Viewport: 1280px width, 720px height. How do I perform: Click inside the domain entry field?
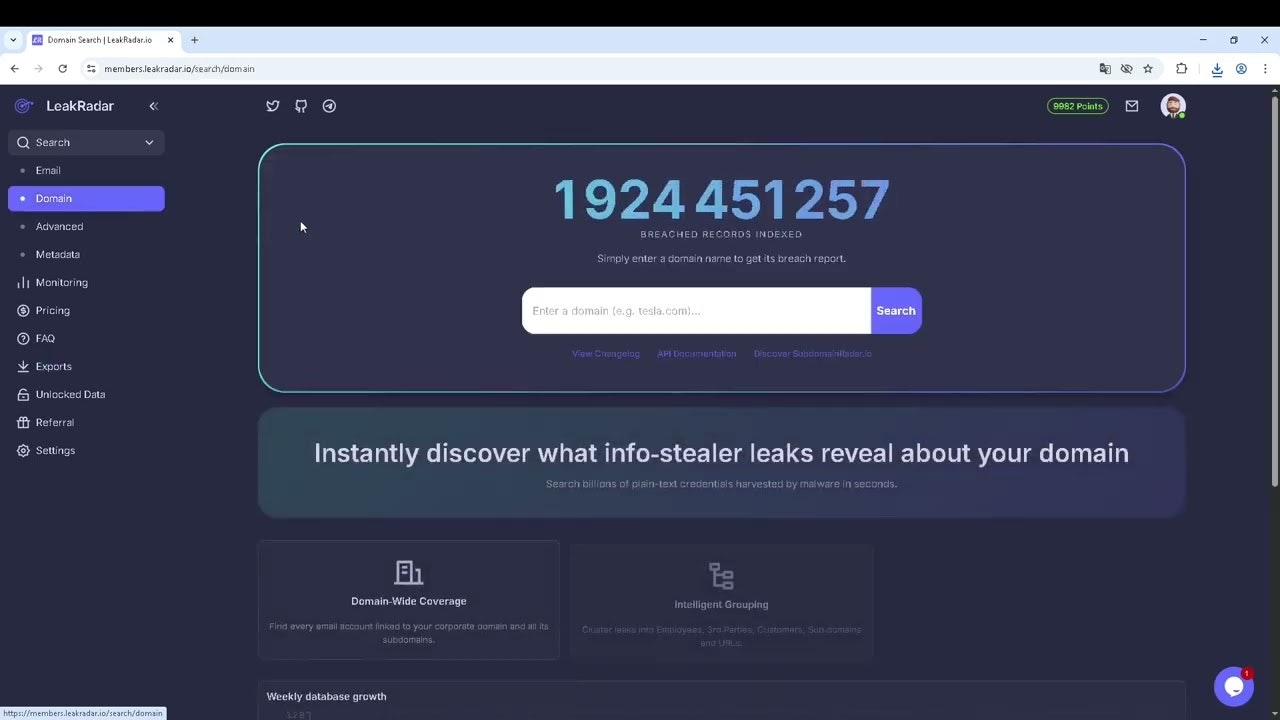coord(690,310)
